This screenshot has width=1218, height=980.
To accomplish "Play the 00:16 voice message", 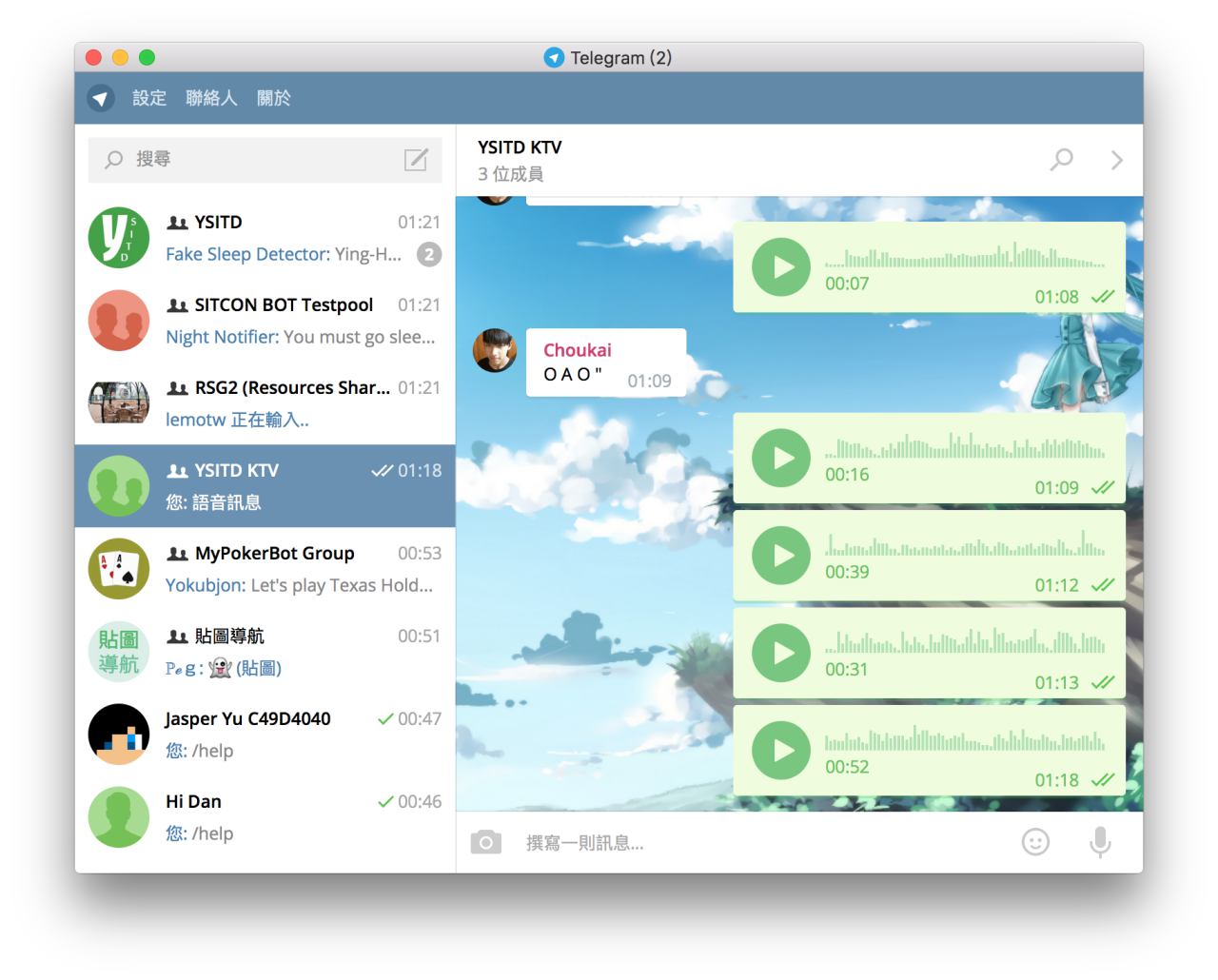I will 781,458.
